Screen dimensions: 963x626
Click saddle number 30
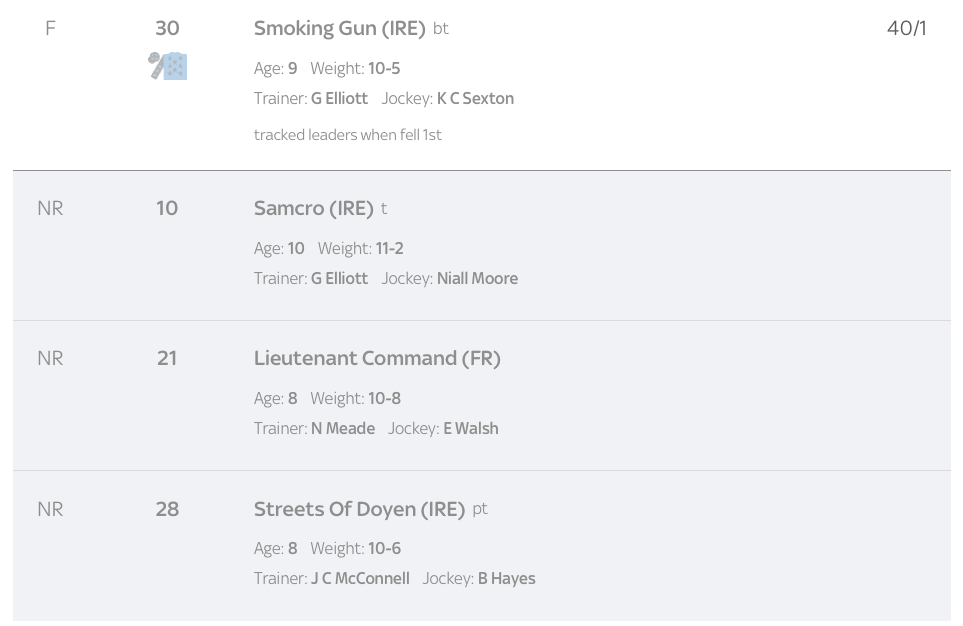click(167, 28)
